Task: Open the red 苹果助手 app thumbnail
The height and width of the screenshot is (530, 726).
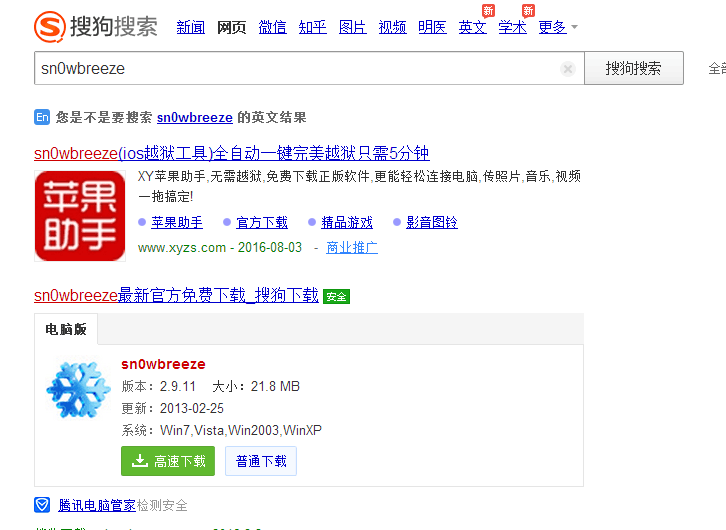Action: tap(80, 216)
